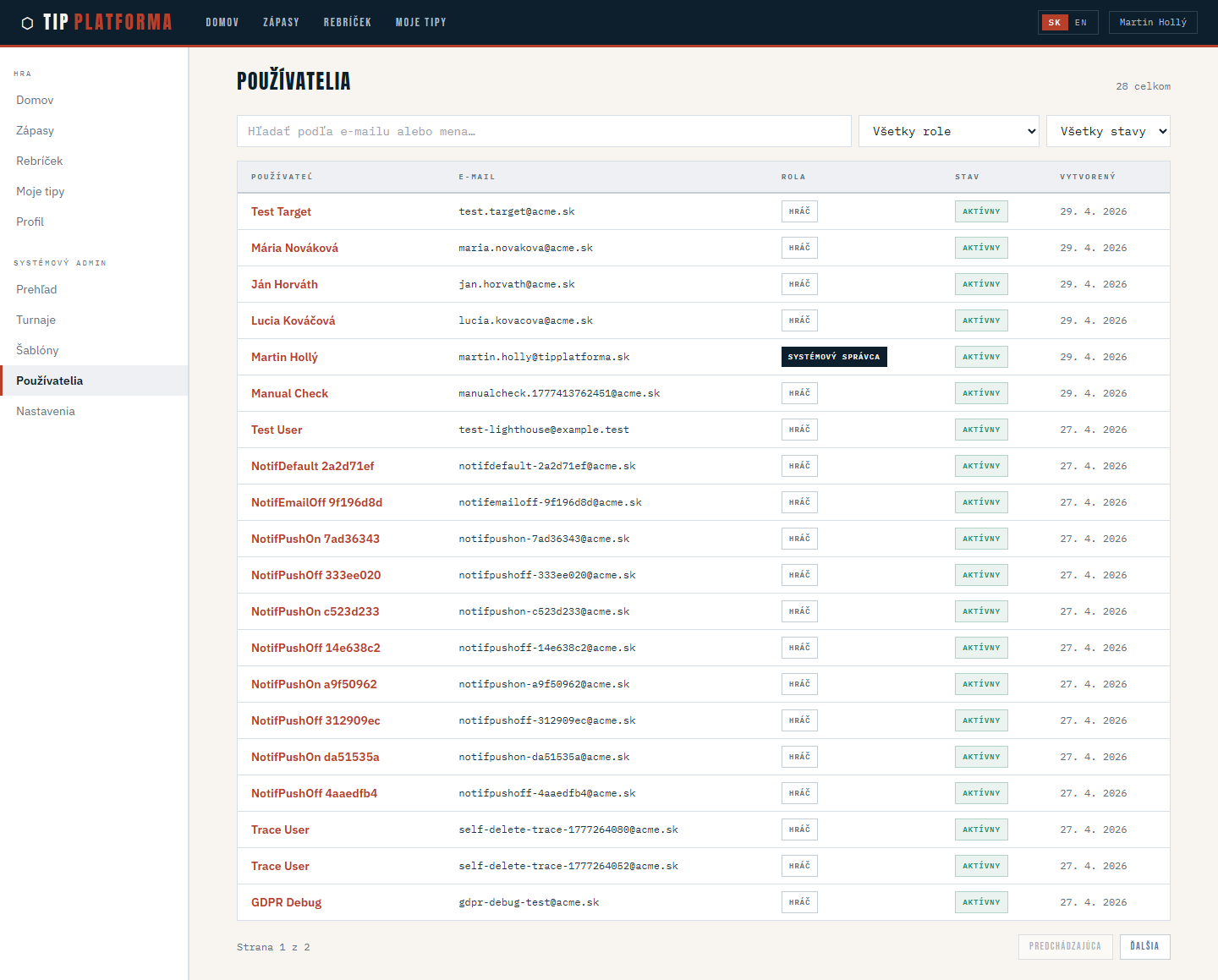Image resolution: width=1218 pixels, height=980 pixels.
Task: Click the hexagon logo icon in the header
Action: tap(28, 22)
